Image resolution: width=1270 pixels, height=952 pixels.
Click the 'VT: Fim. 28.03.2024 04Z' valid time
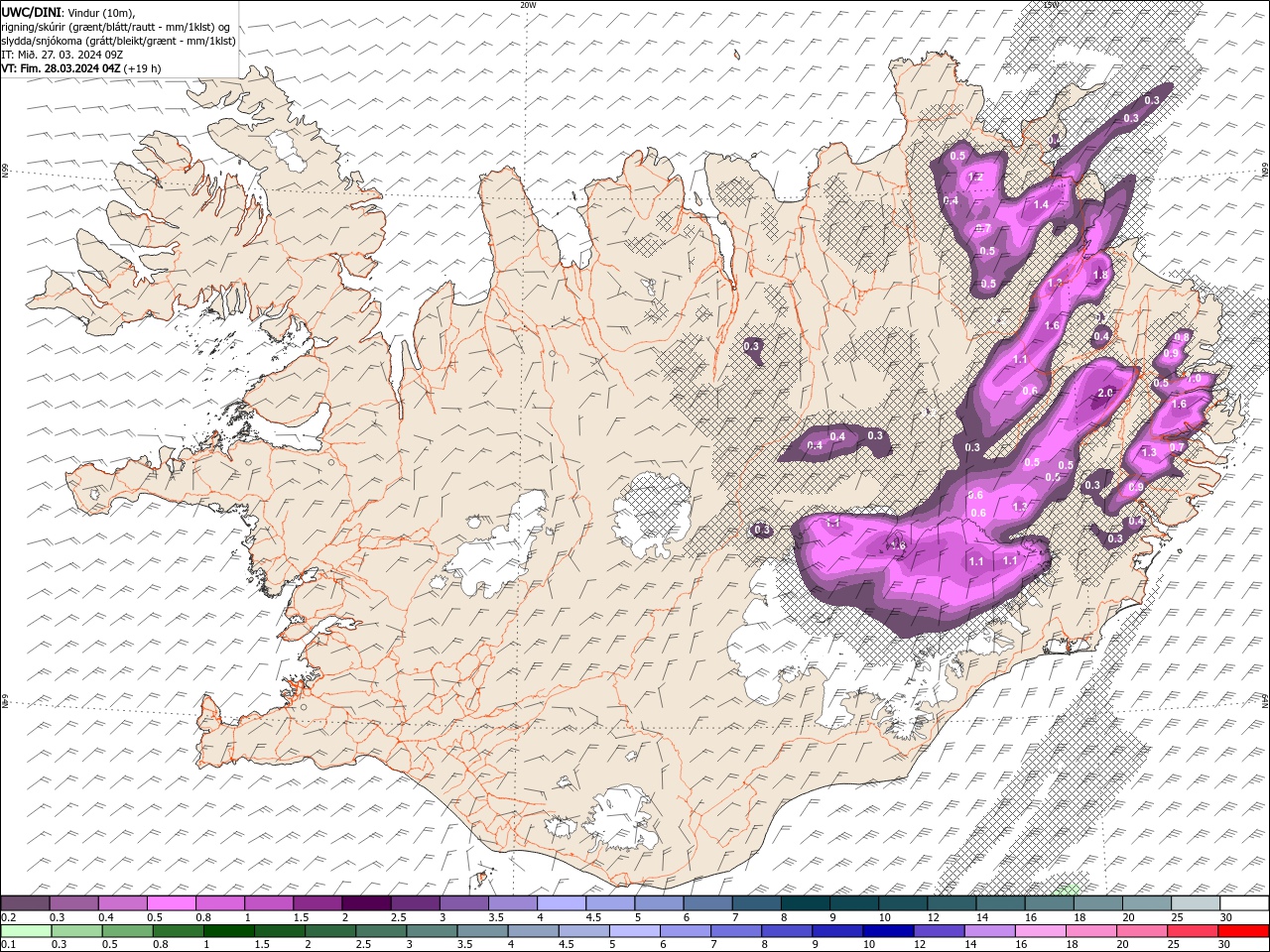coord(62,68)
